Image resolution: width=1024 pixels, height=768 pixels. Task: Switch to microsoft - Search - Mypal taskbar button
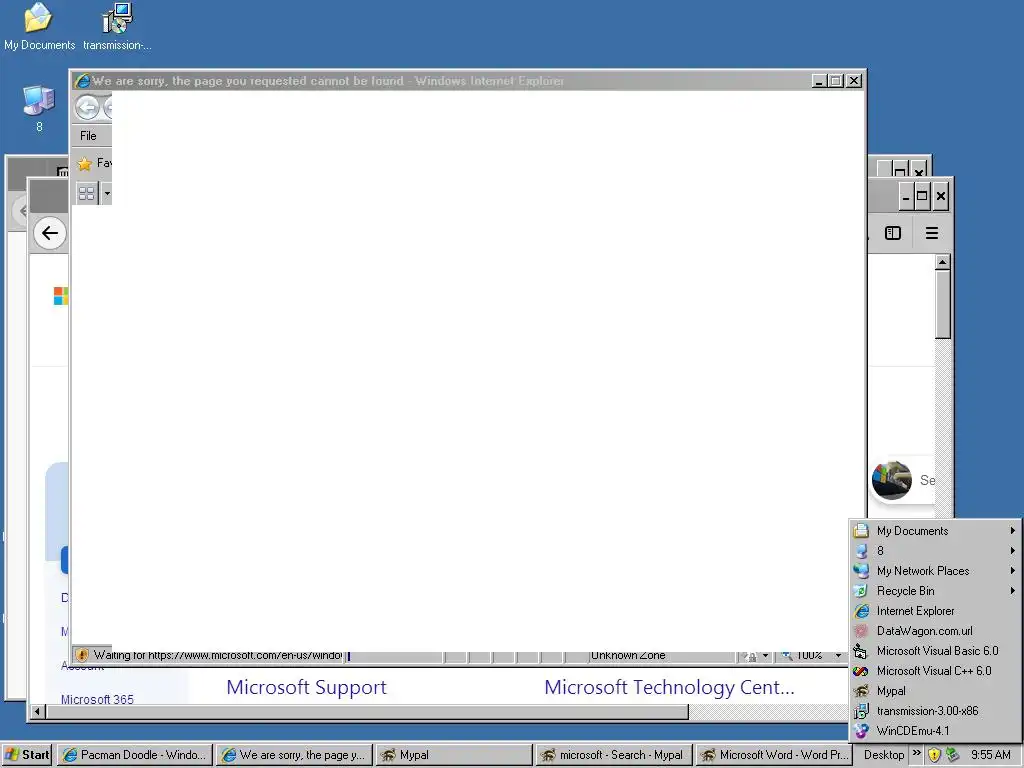[x=613, y=755]
